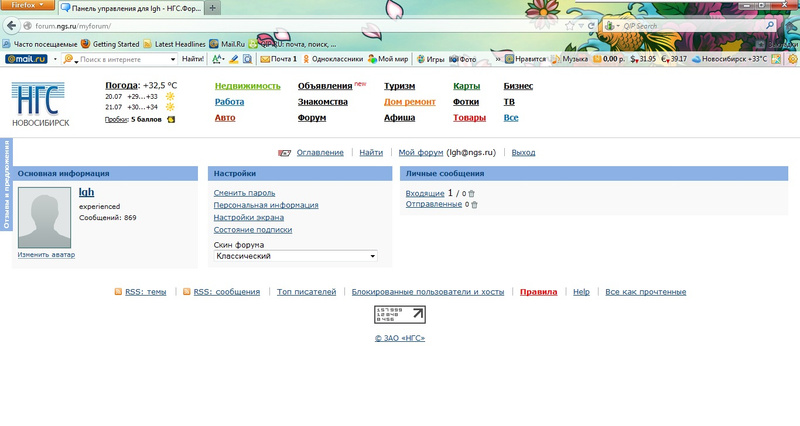Open Почта 1 mail envelope button
The image size is (800, 426).
click(279, 59)
